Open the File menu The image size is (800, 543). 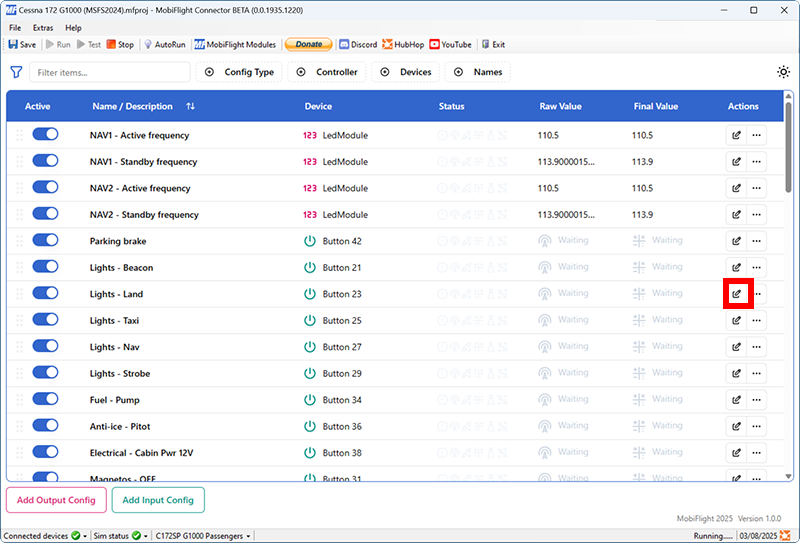click(15, 28)
